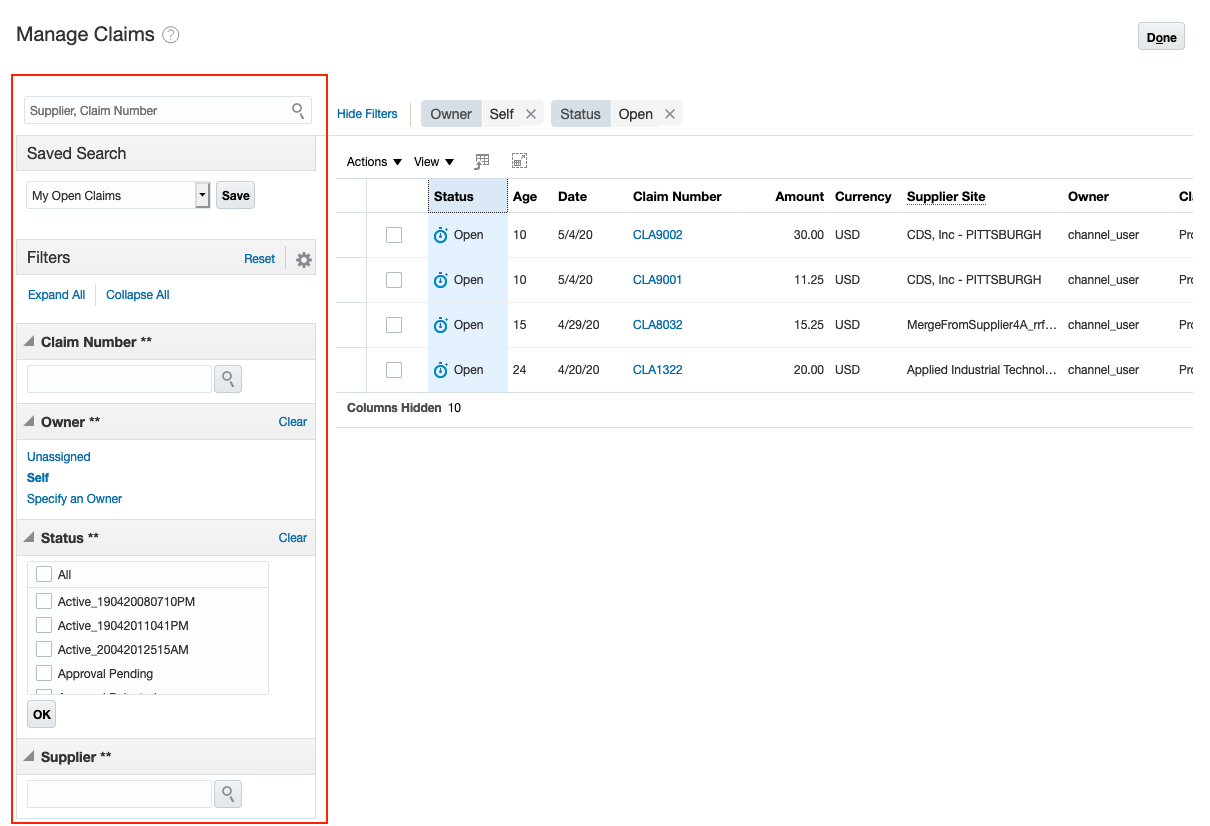Click the Done button
The image size is (1210, 826).
pyautogui.click(x=1160, y=36)
